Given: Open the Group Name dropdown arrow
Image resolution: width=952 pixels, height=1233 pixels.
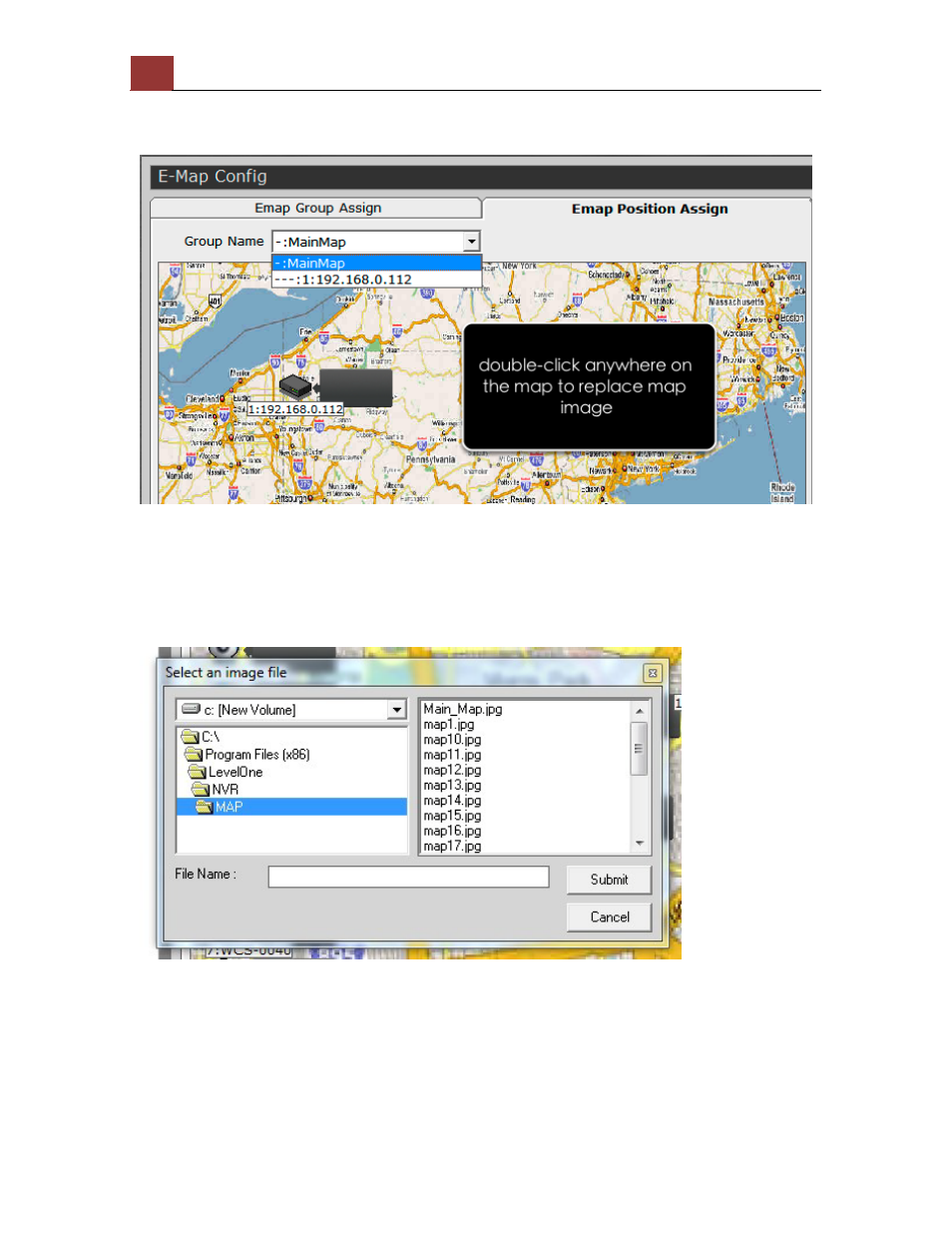Looking at the screenshot, I should click(472, 242).
